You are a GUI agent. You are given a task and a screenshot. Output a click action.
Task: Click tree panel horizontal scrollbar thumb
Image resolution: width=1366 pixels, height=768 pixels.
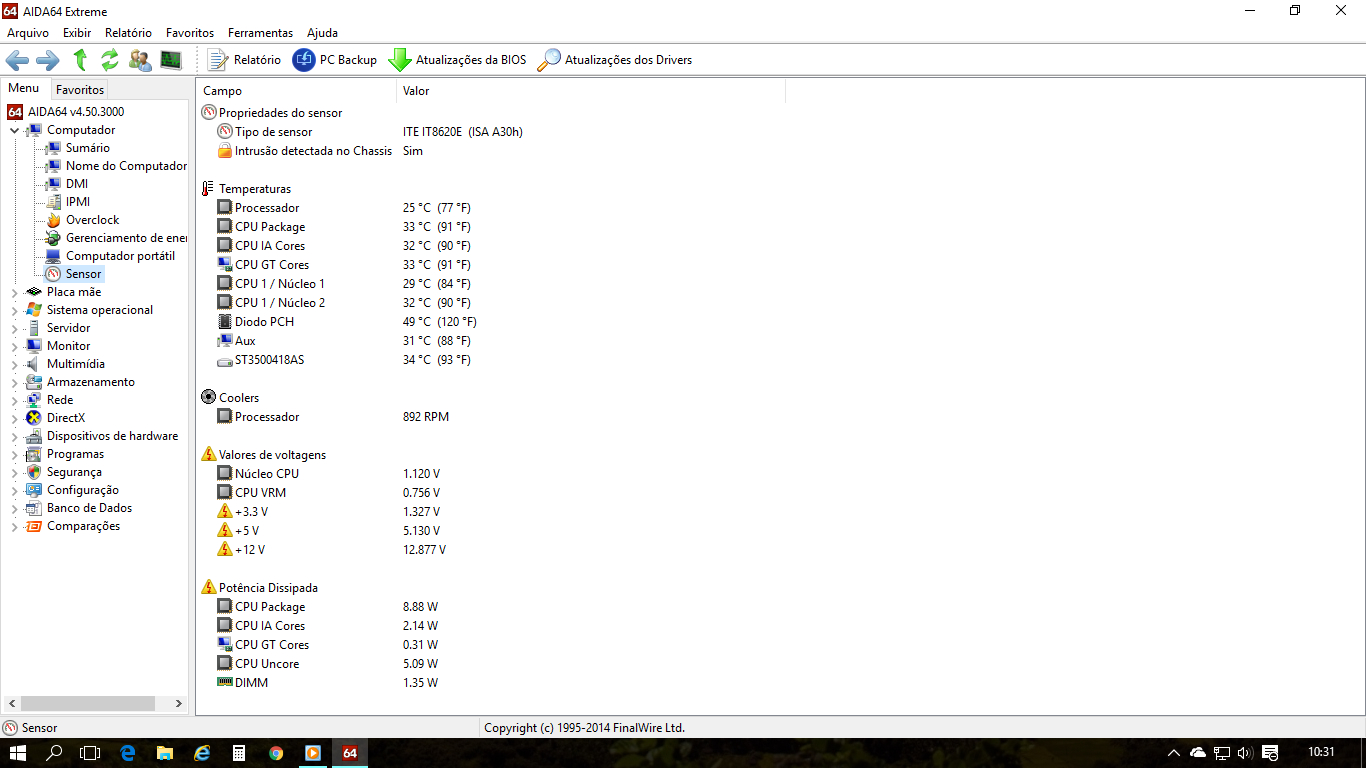click(x=88, y=704)
